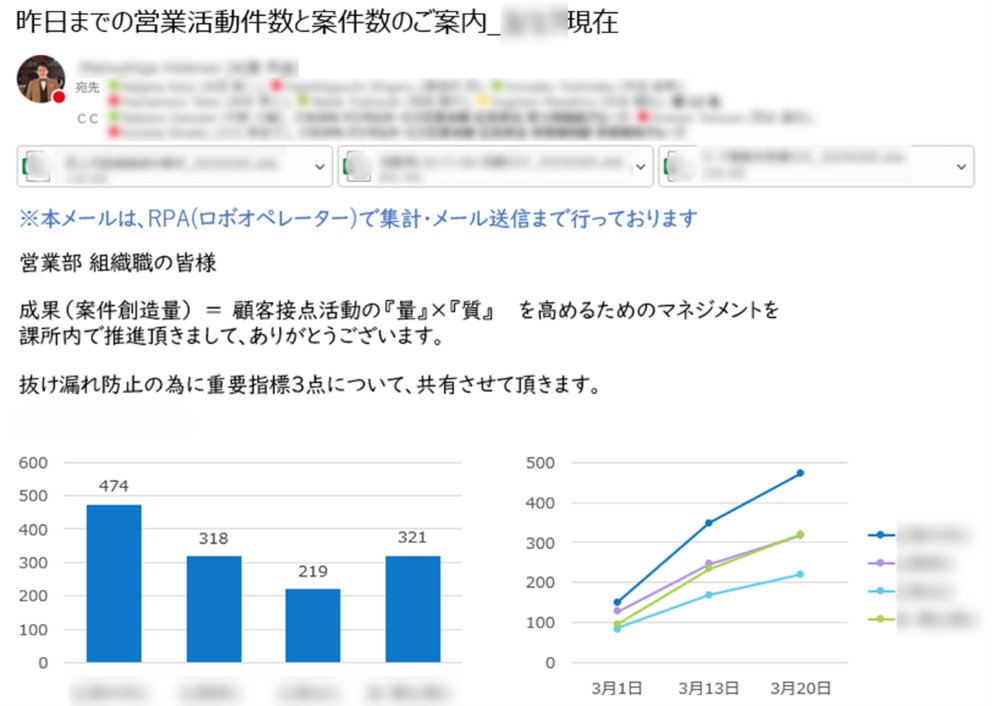The width and height of the screenshot is (992, 706).
Task: Expand the second attachment's dropdown arrow
Action: 640,166
